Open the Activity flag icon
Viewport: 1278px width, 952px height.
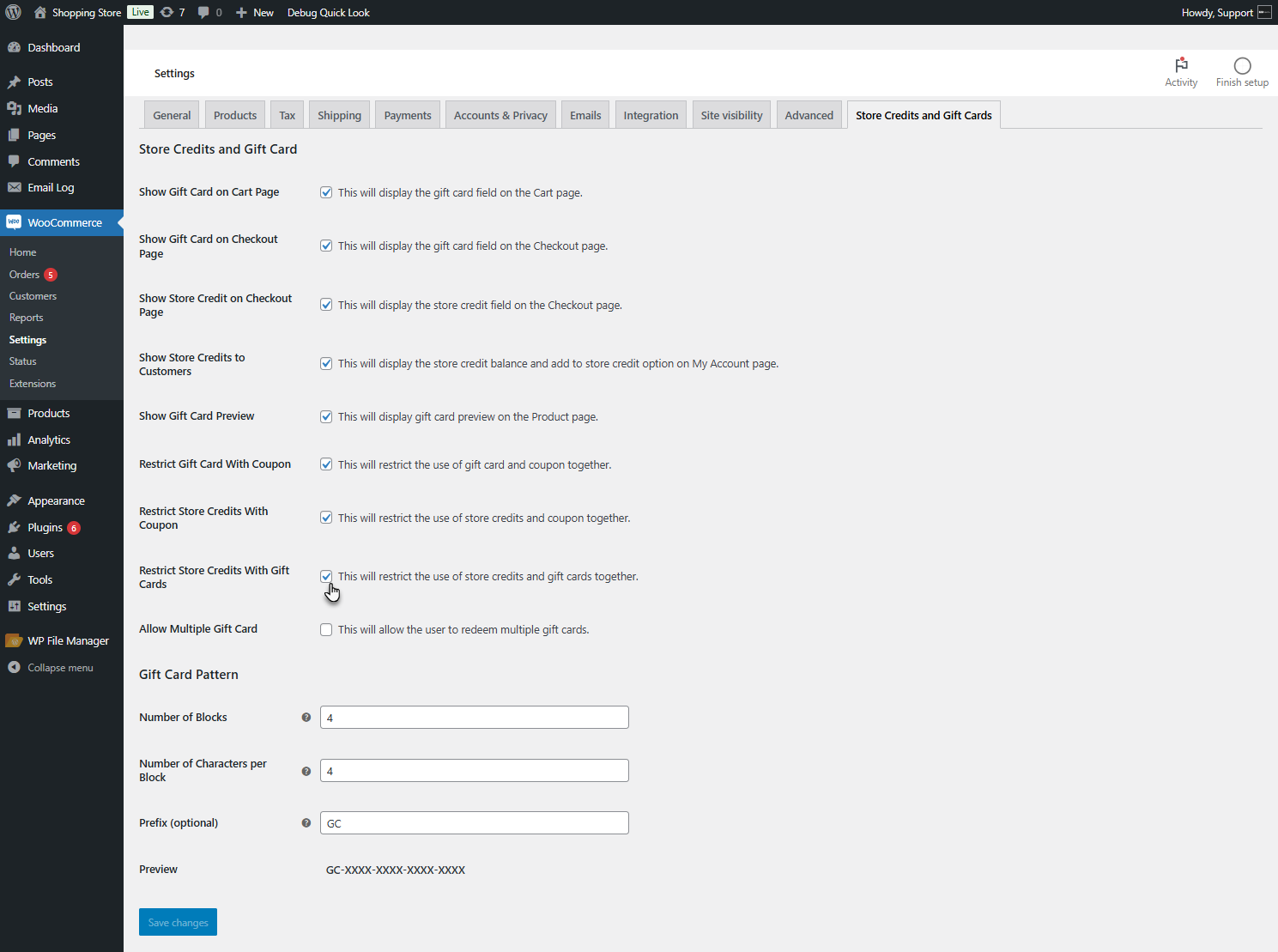[1181, 65]
